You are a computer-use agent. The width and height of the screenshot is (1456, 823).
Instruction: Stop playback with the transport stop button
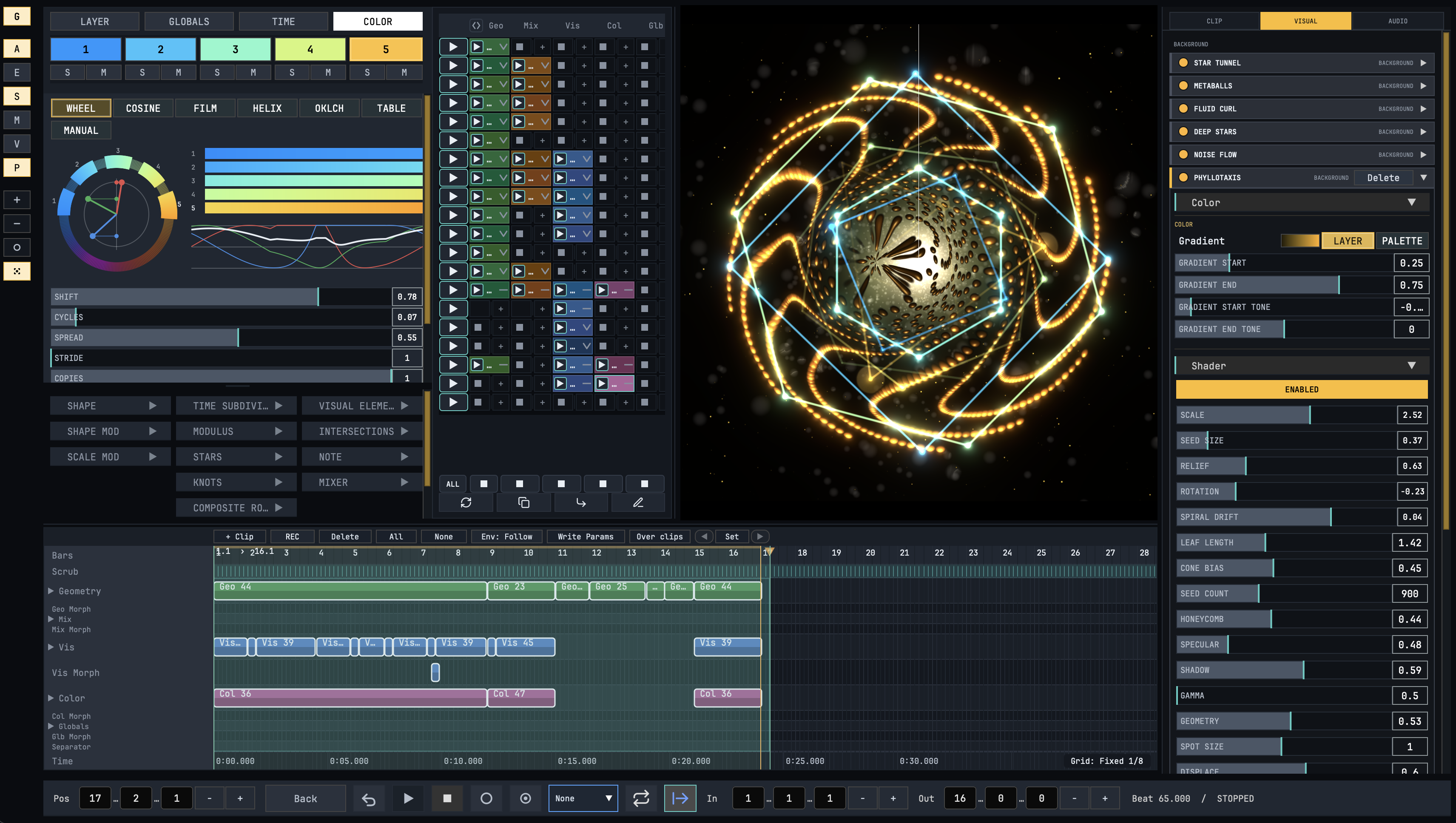click(x=447, y=798)
